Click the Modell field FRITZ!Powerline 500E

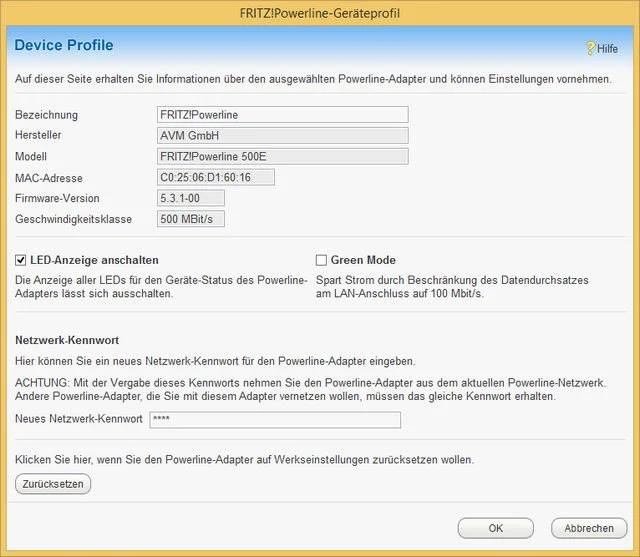(x=282, y=156)
